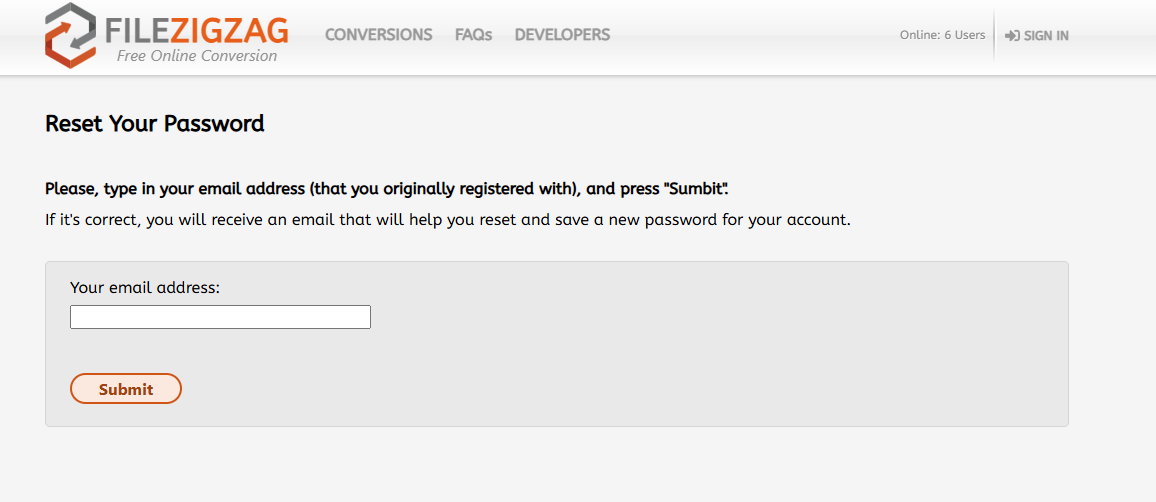Click the "Free Online Conversion" tagline
The width and height of the screenshot is (1156, 502).
(197, 56)
